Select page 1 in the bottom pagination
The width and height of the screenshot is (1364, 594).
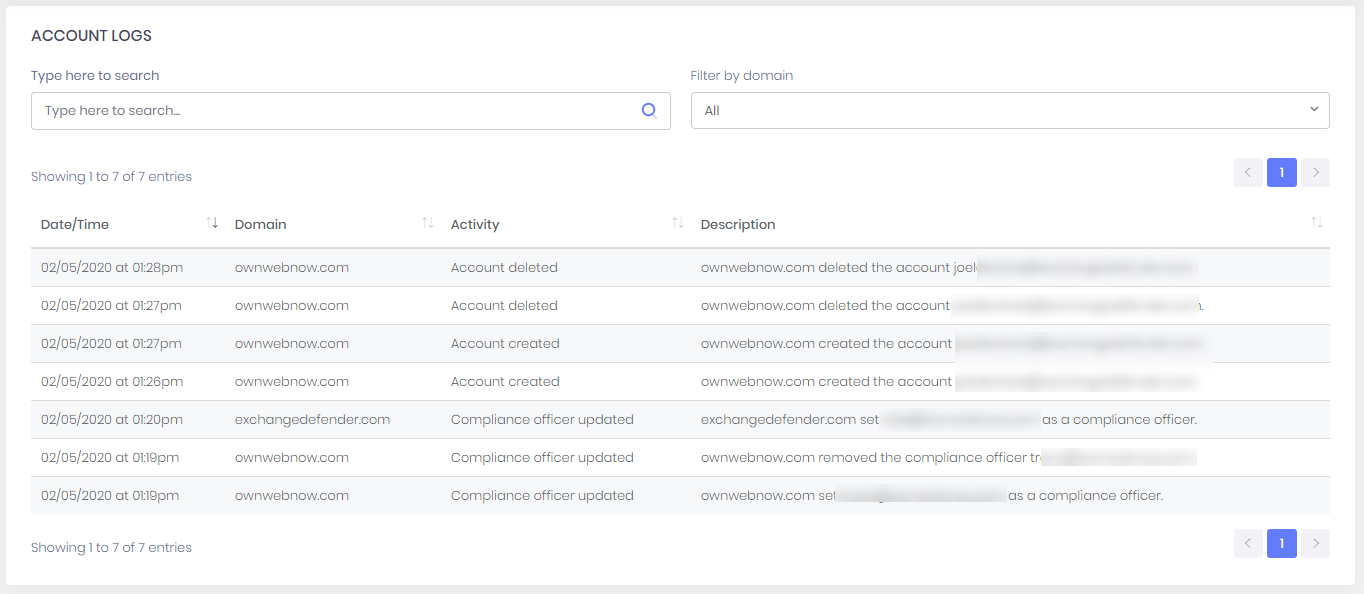(x=1281, y=543)
